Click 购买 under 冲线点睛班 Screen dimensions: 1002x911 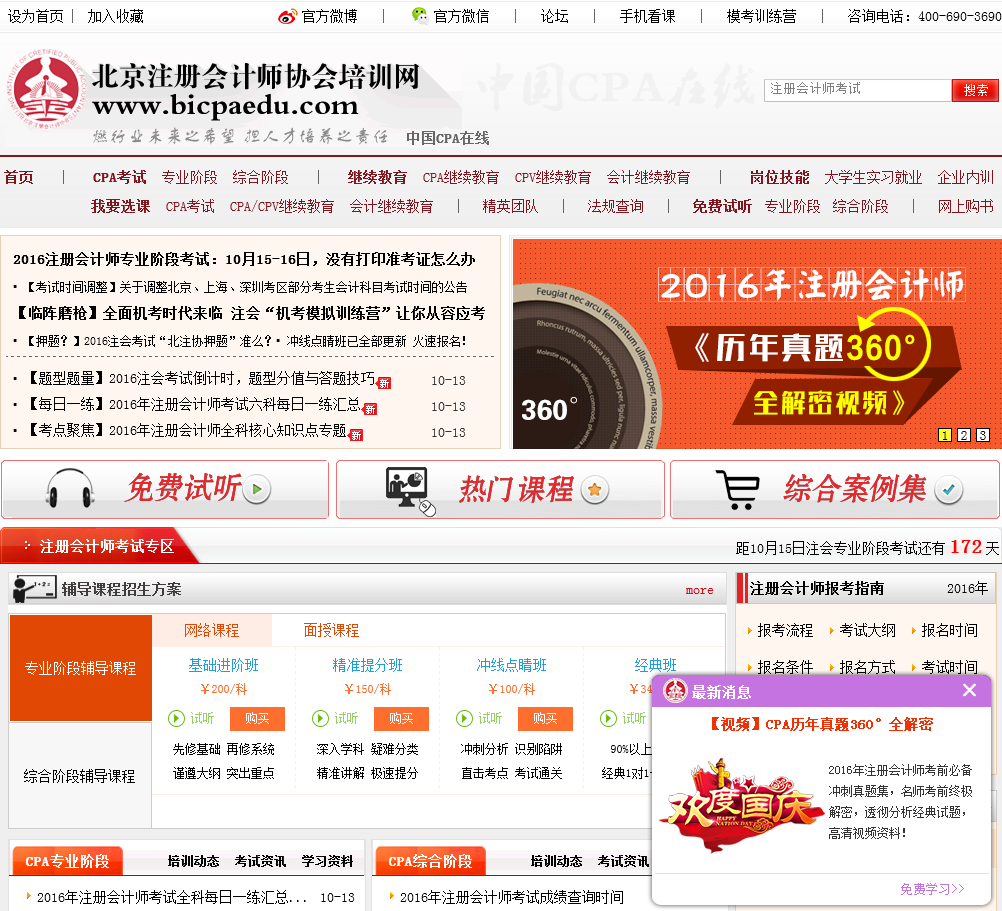pos(545,719)
